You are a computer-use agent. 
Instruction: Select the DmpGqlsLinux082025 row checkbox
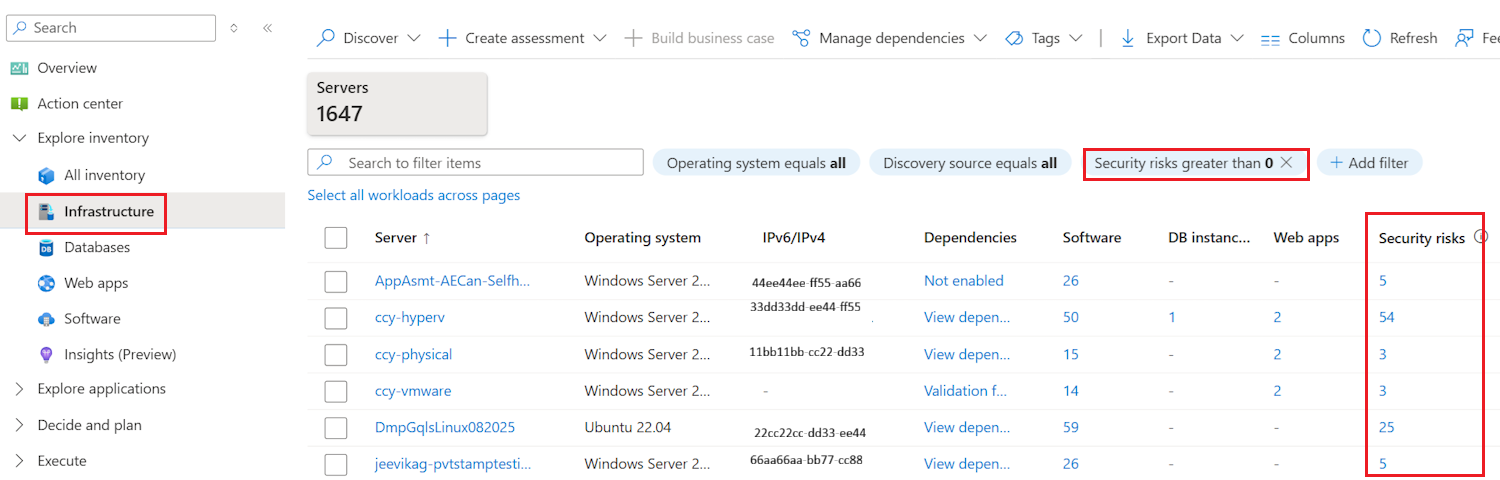tap(336, 428)
